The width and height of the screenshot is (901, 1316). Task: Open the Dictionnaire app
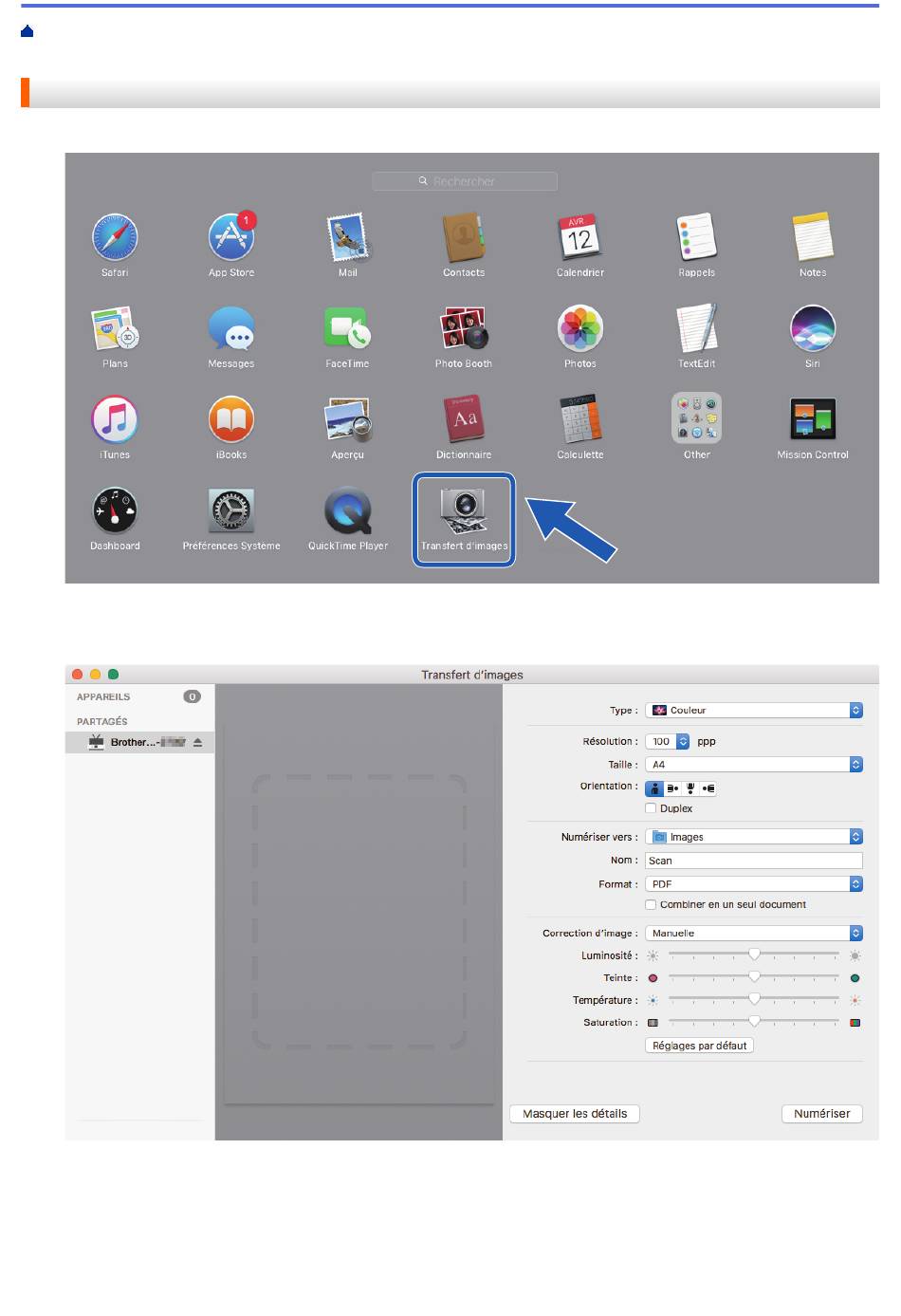tap(464, 419)
